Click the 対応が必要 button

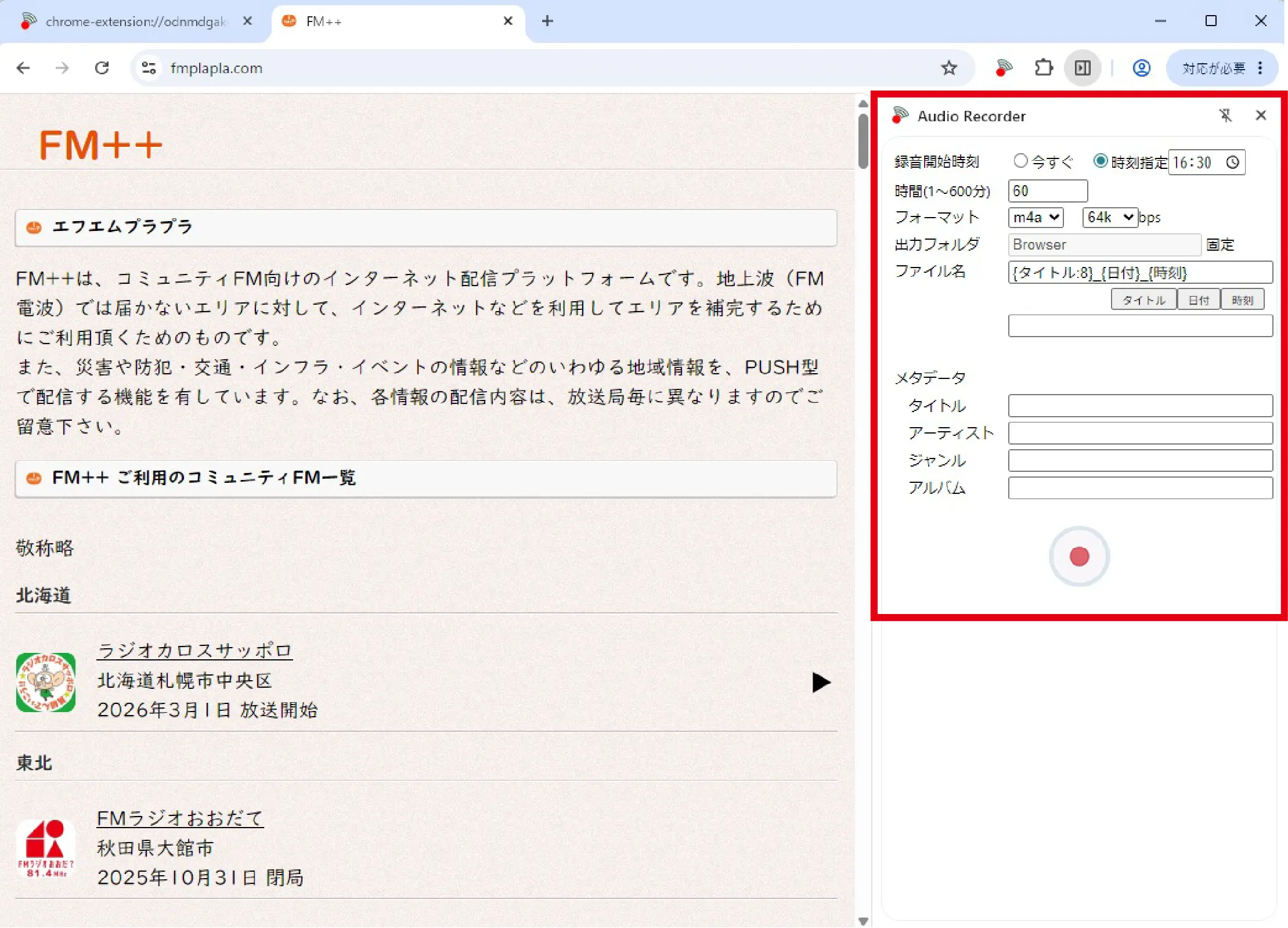coord(1214,68)
